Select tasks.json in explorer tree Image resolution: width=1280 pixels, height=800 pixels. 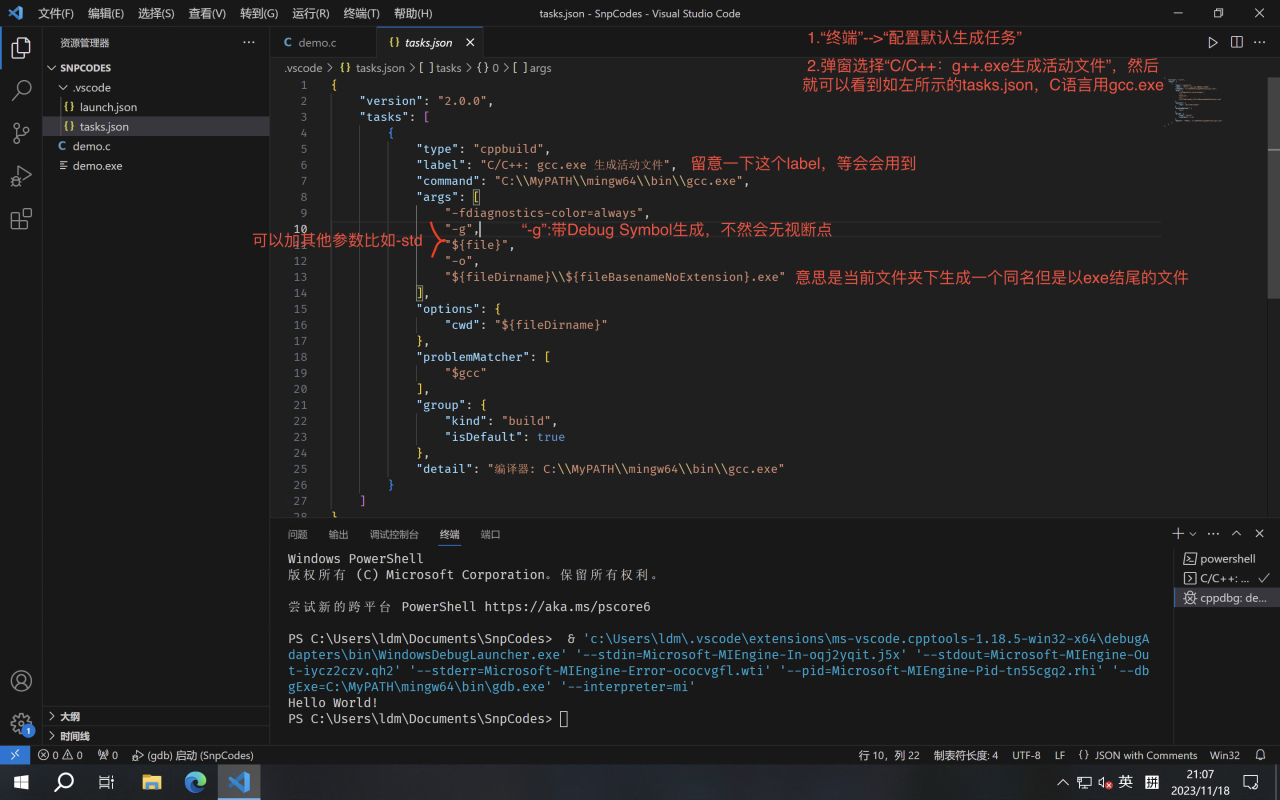pyautogui.click(x=156, y=127)
